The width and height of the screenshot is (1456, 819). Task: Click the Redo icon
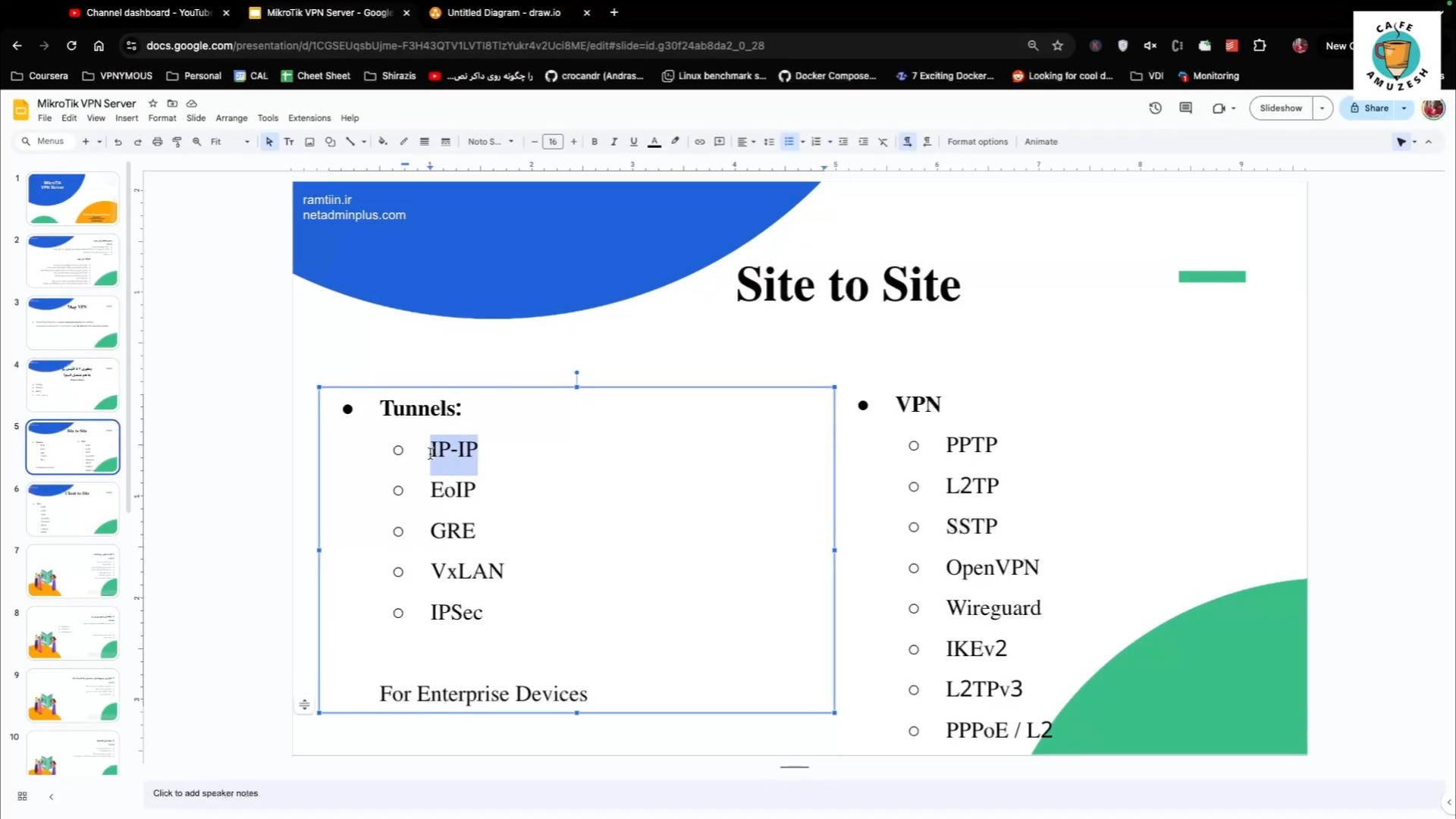137,142
